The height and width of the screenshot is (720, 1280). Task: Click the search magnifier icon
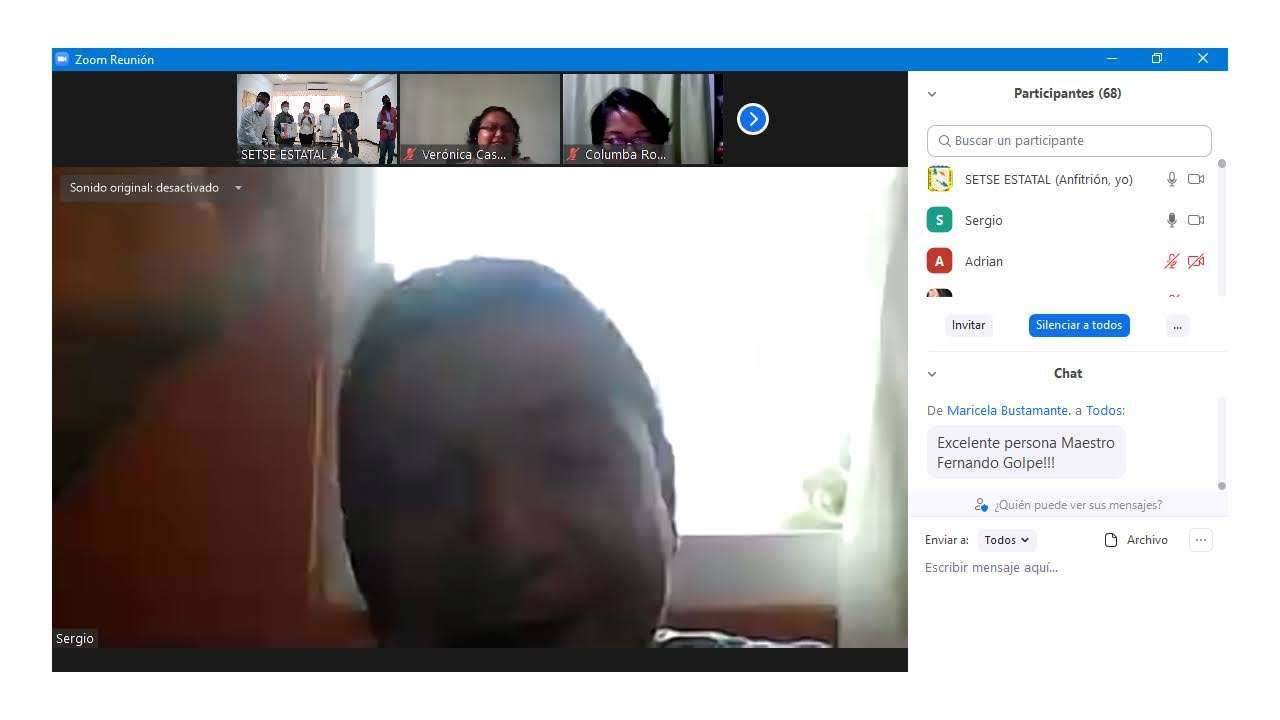tap(945, 141)
